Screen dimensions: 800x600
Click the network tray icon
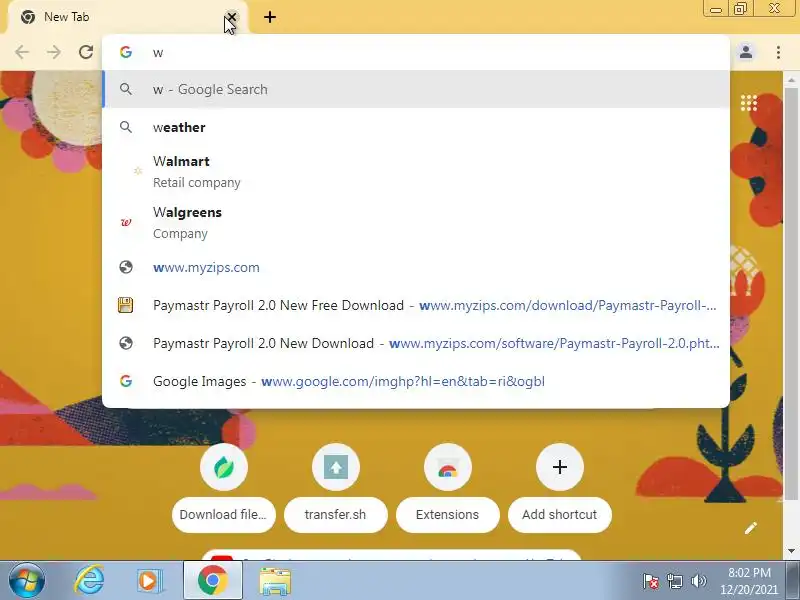coord(674,581)
